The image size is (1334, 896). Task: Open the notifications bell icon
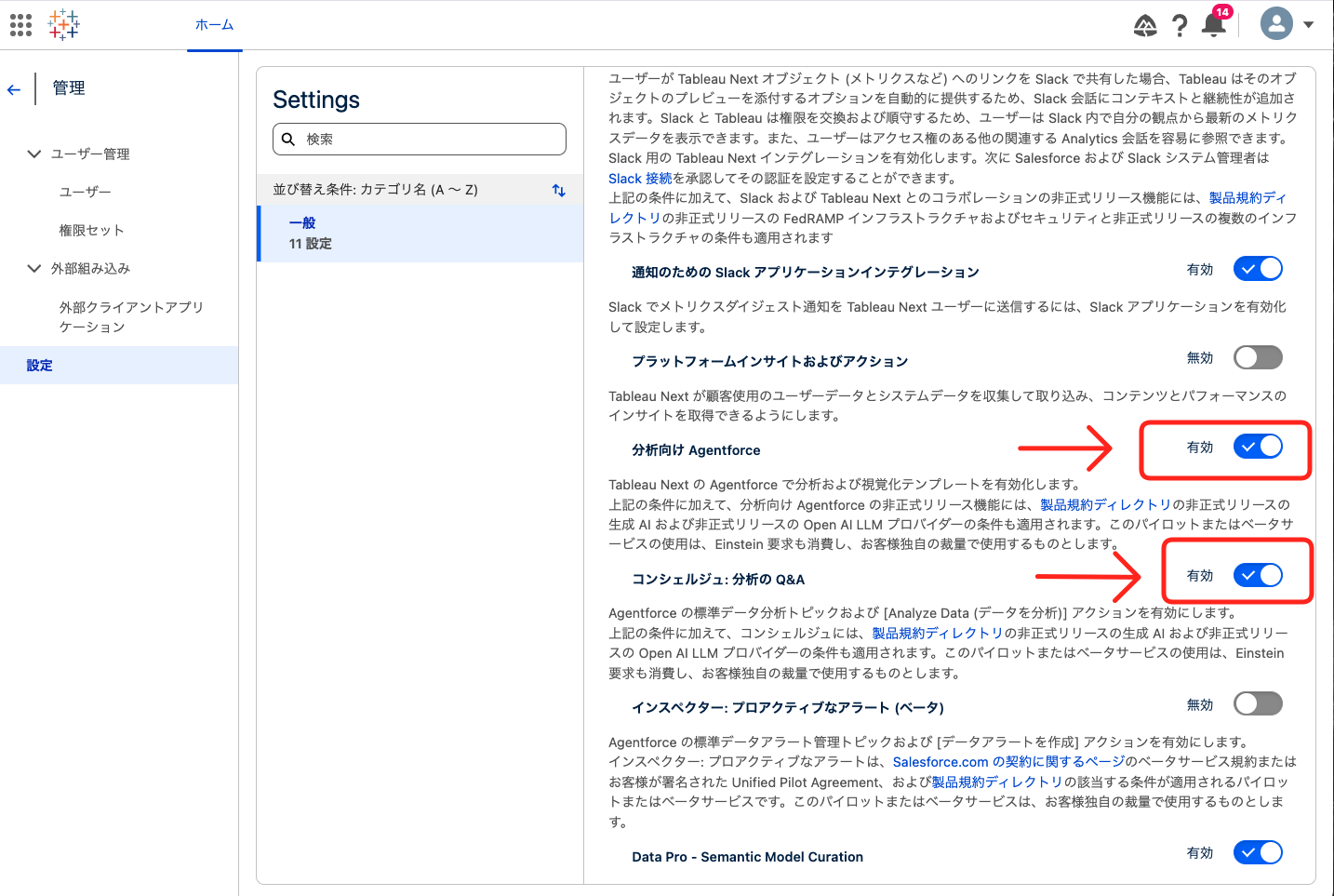coord(1214,25)
